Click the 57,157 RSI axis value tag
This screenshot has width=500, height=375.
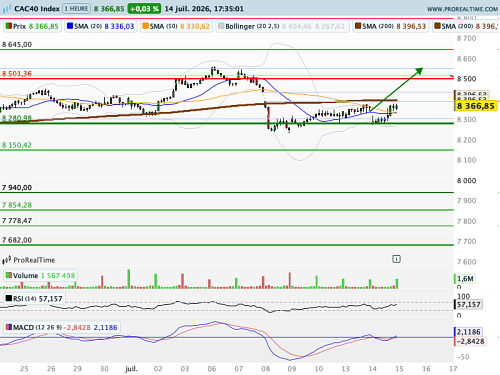[x=468, y=305]
